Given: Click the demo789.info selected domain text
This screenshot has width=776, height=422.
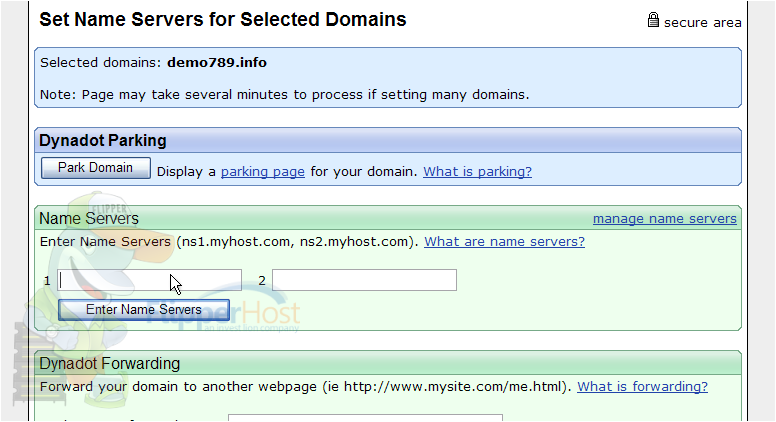Looking at the screenshot, I should pos(217,63).
